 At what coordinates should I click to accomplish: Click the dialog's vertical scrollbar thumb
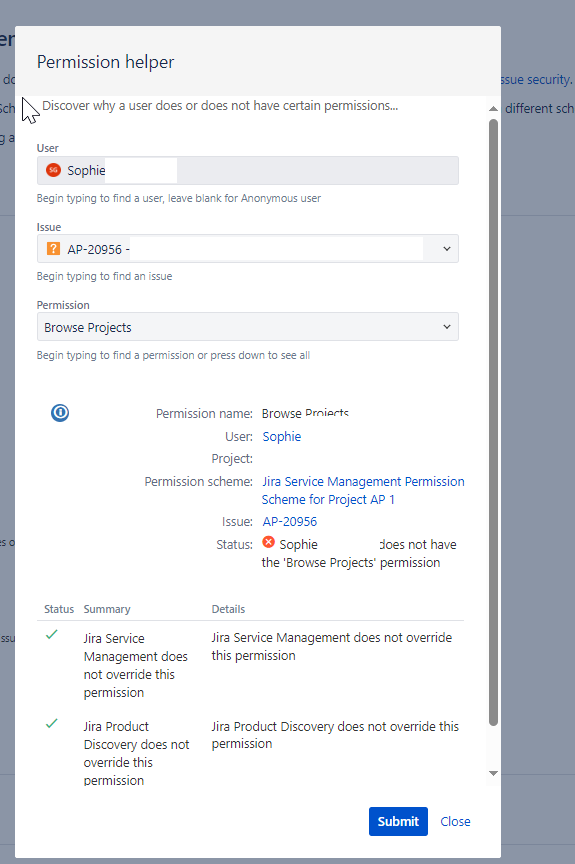point(493,422)
